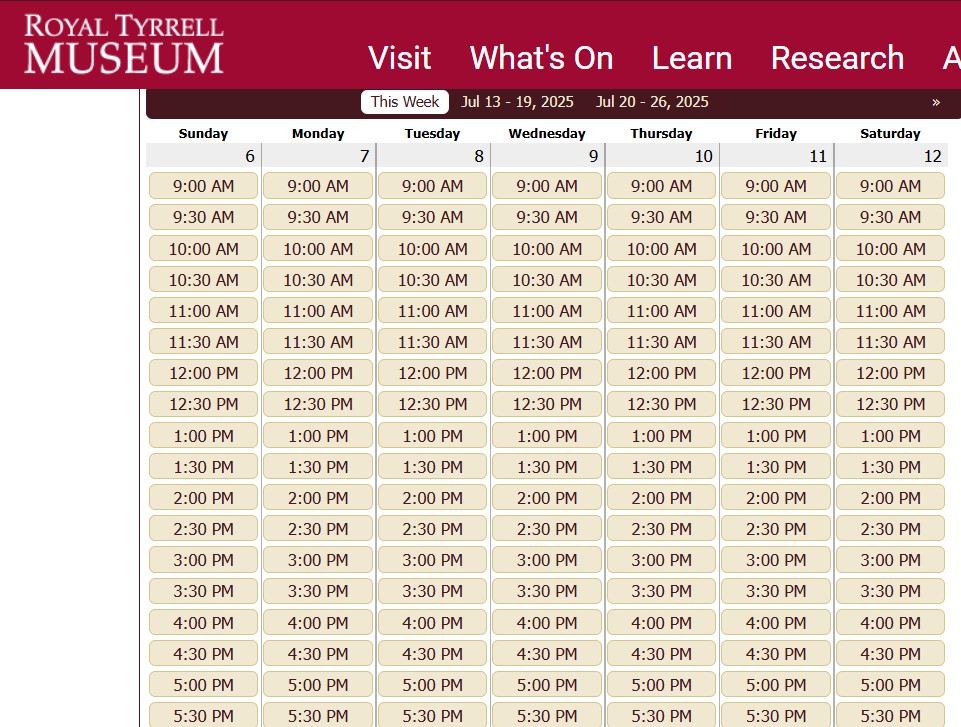The image size is (961, 727).
Task: Switch to Jul 13 - 19, 2025 week
Action: tap(517, 102)
